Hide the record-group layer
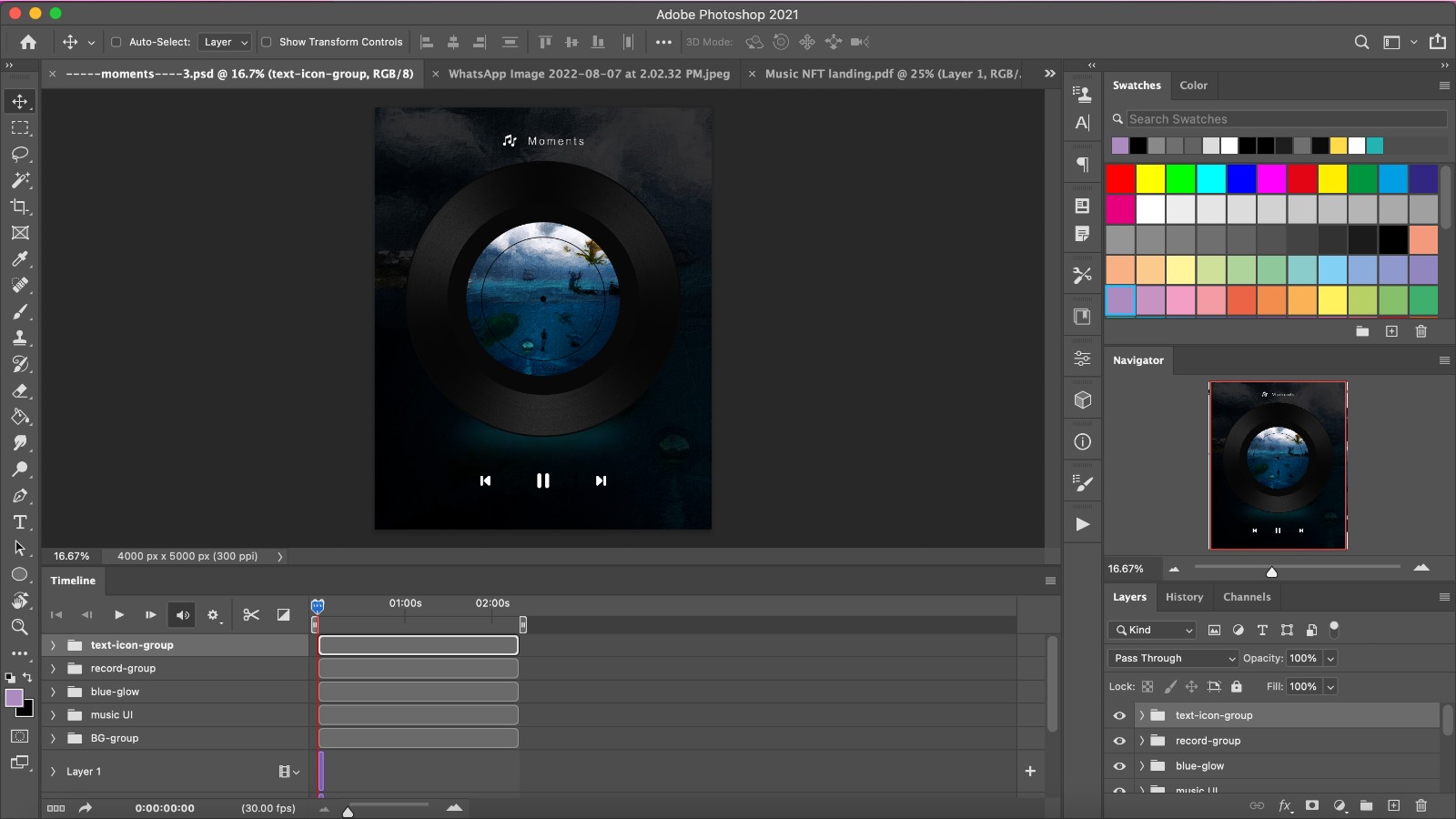 [1119, 741]
